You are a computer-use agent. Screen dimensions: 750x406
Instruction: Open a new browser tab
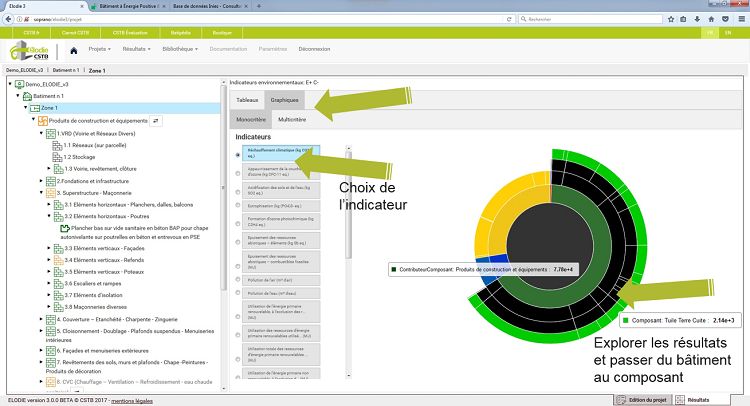coord(259,6)
